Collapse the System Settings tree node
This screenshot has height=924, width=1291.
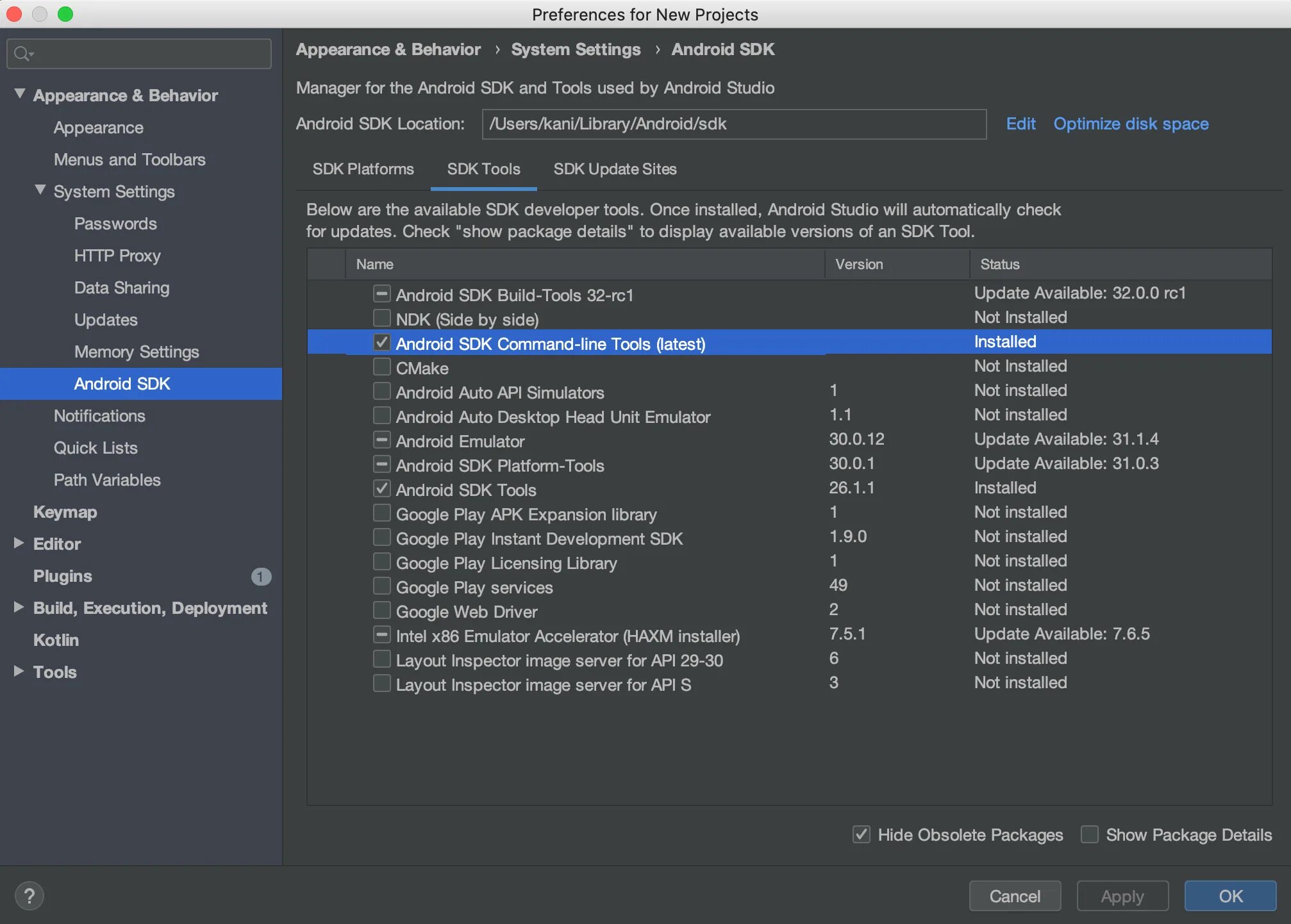[x=40, y=190]
